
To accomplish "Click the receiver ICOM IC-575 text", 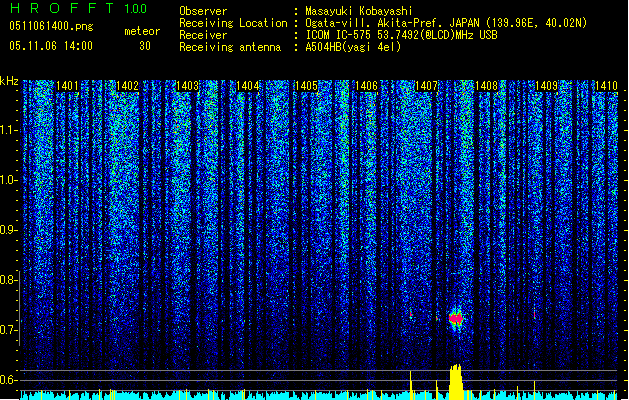I will [401, 35].
